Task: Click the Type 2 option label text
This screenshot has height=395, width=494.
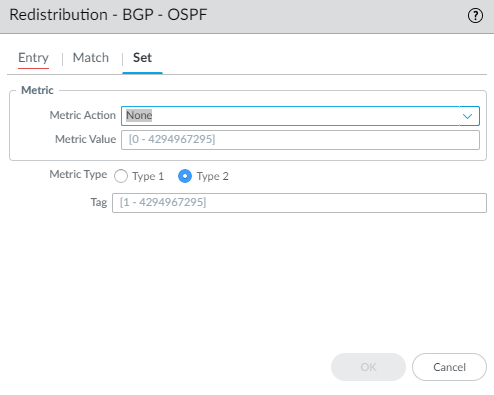Action: tap(213, 176)
